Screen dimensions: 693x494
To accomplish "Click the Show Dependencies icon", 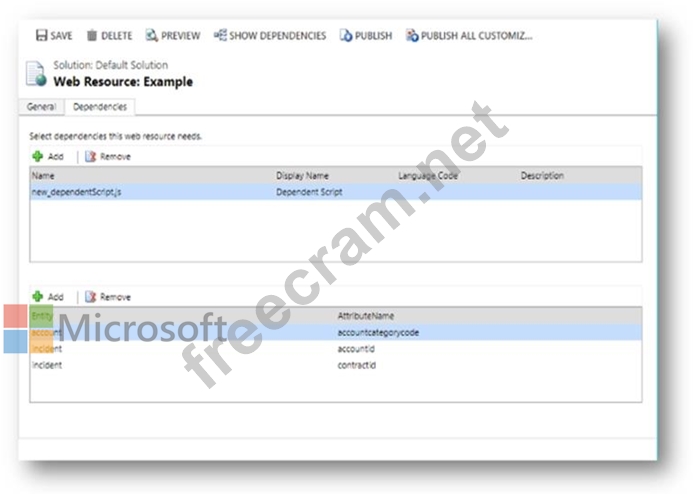I will (x=220, y=35).
